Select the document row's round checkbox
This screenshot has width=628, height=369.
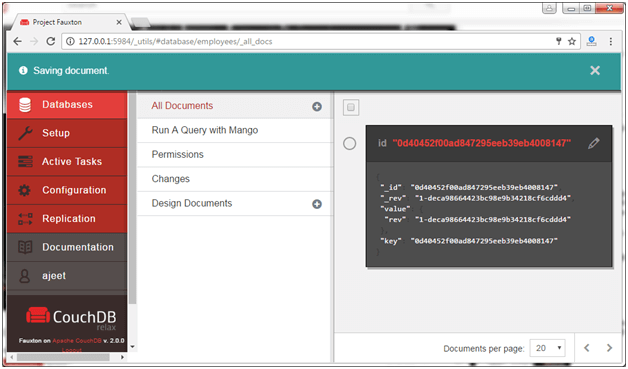350,143
